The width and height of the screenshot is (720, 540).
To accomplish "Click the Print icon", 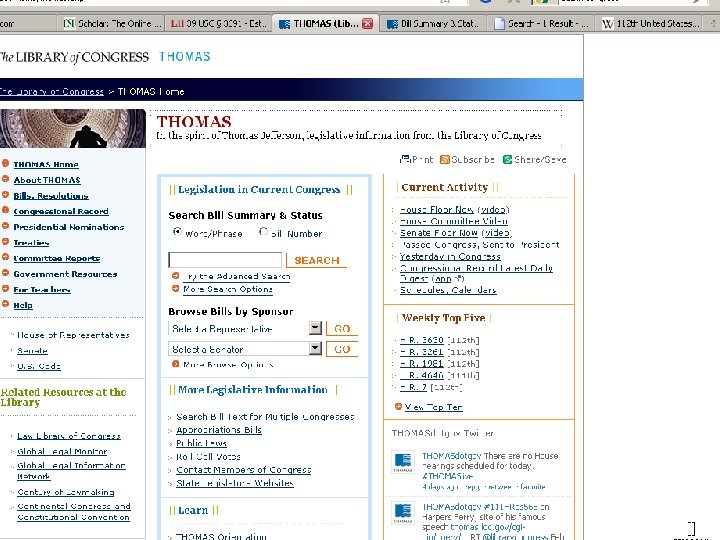I will point(405,159).
